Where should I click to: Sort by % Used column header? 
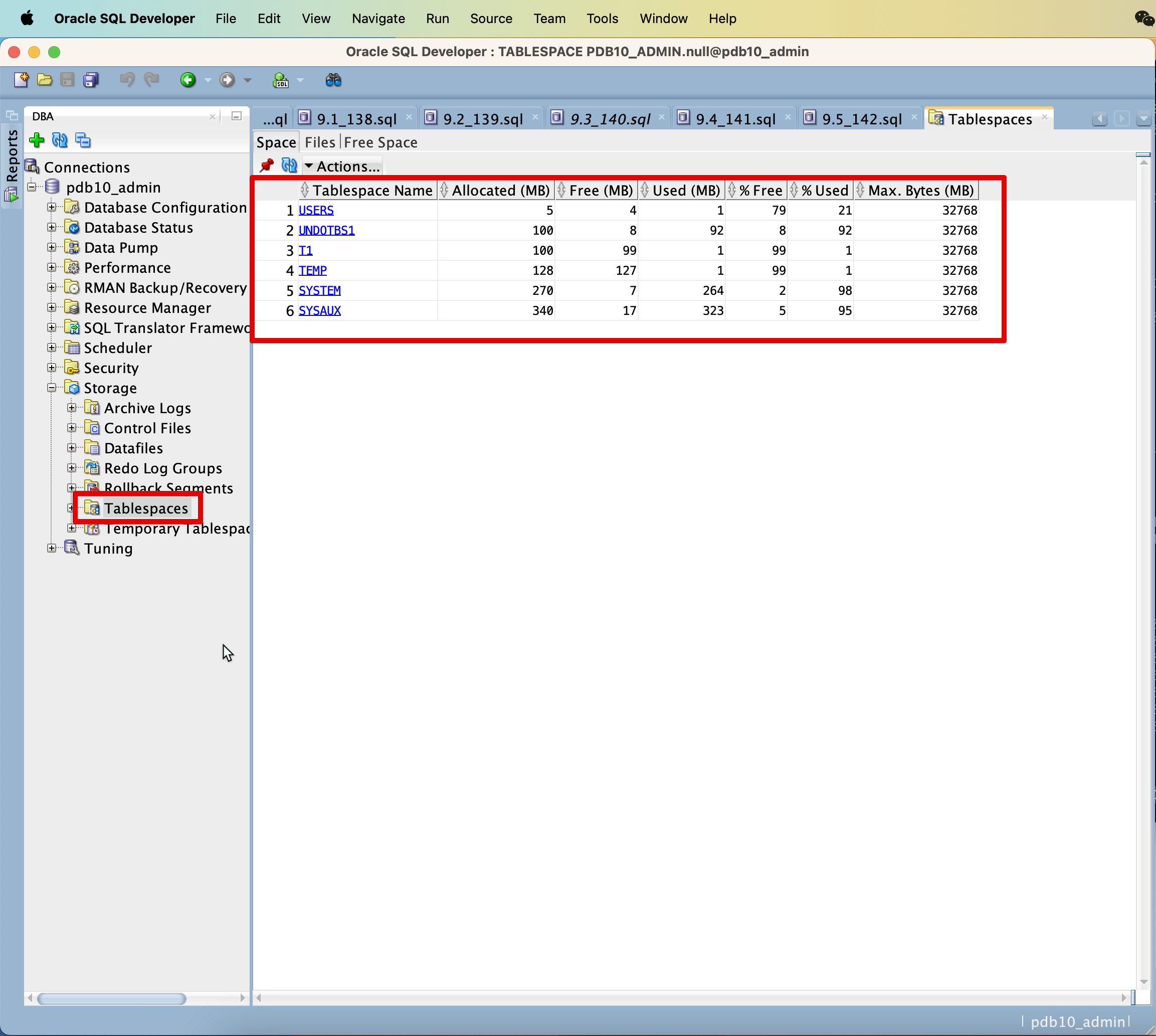(x=820, y=190)
